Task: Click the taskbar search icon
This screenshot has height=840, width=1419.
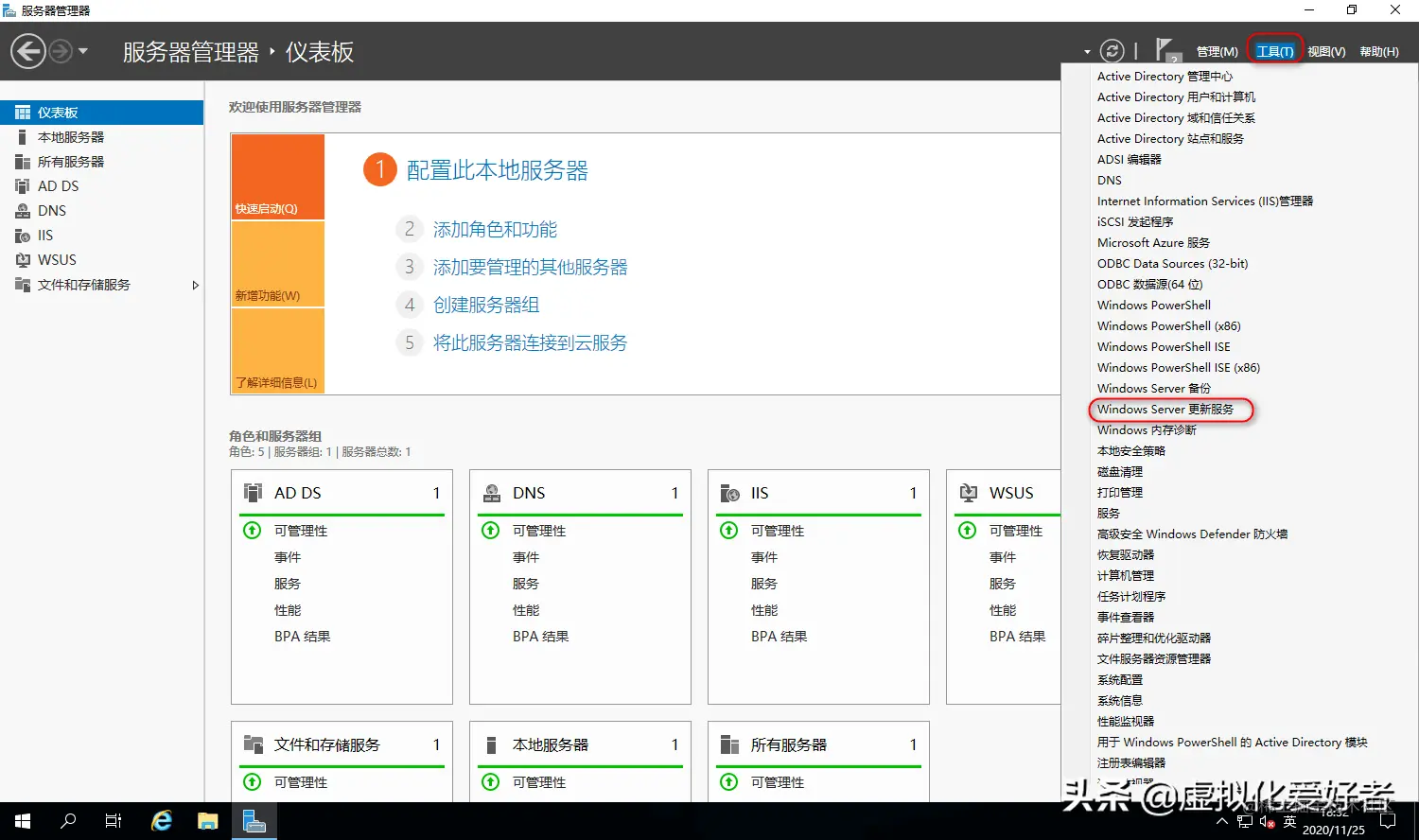Action: (x=66, y=820)
